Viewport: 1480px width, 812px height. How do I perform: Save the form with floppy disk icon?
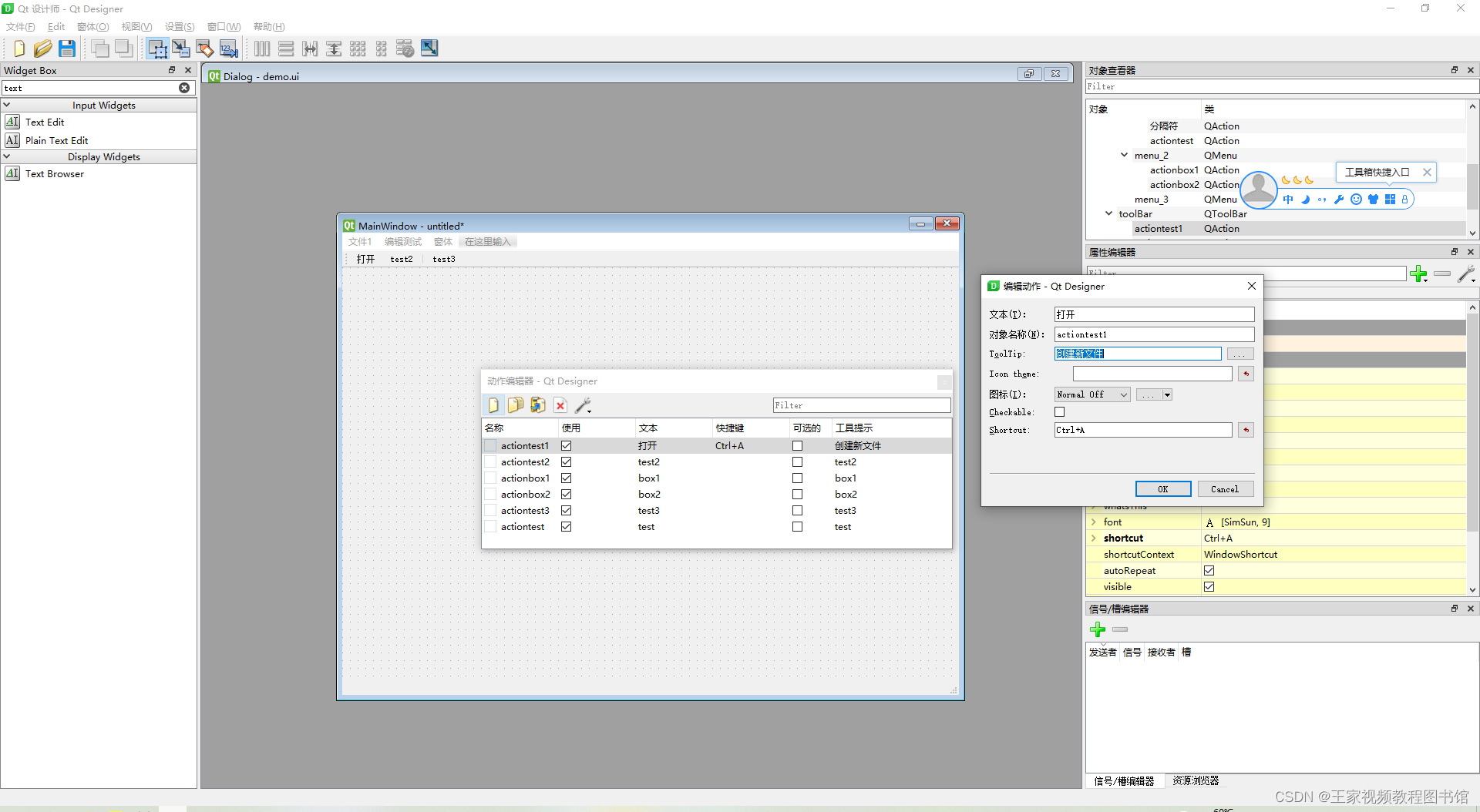[x=67, y=49]
